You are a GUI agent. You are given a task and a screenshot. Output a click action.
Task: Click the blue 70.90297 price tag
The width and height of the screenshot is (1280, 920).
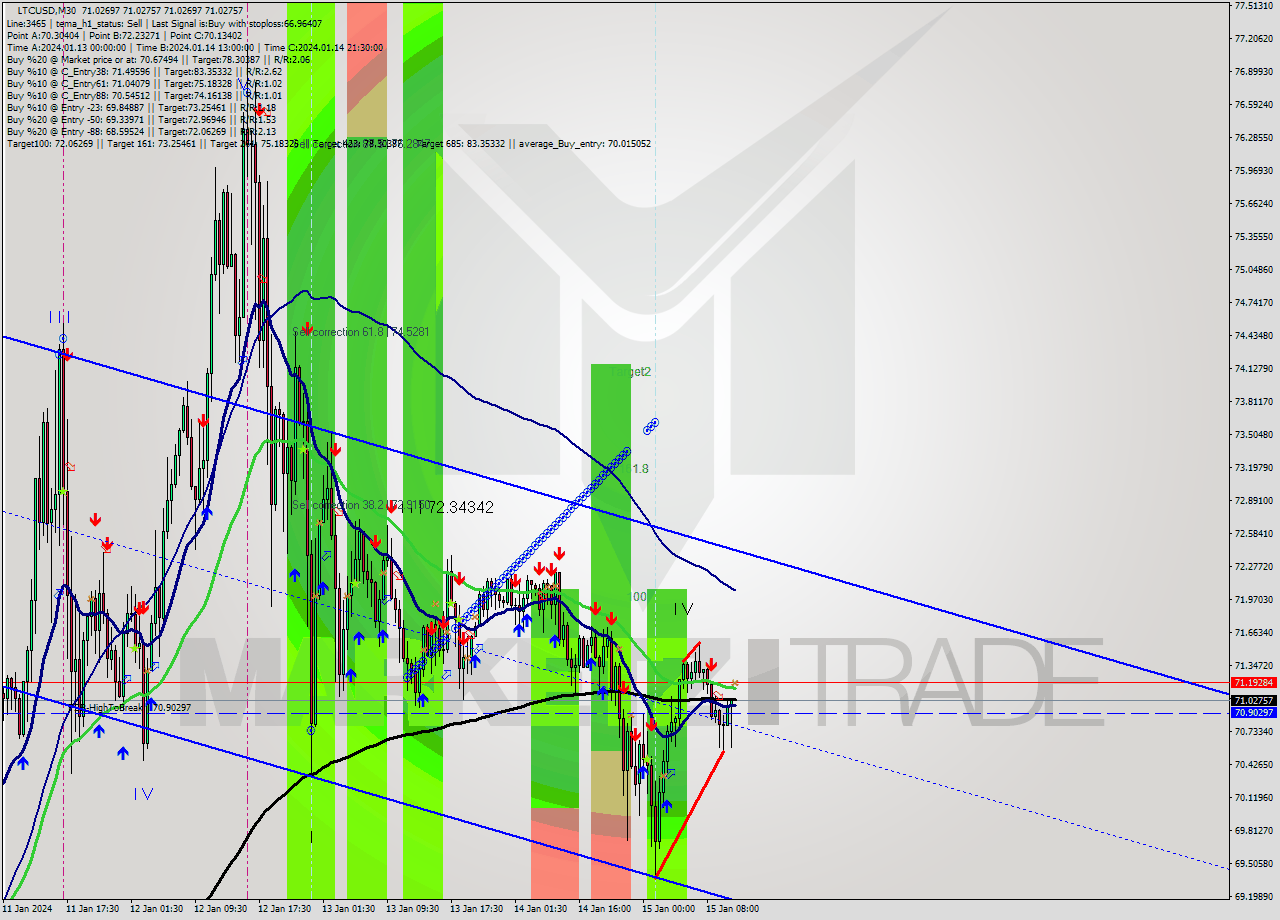point(1253,712)
